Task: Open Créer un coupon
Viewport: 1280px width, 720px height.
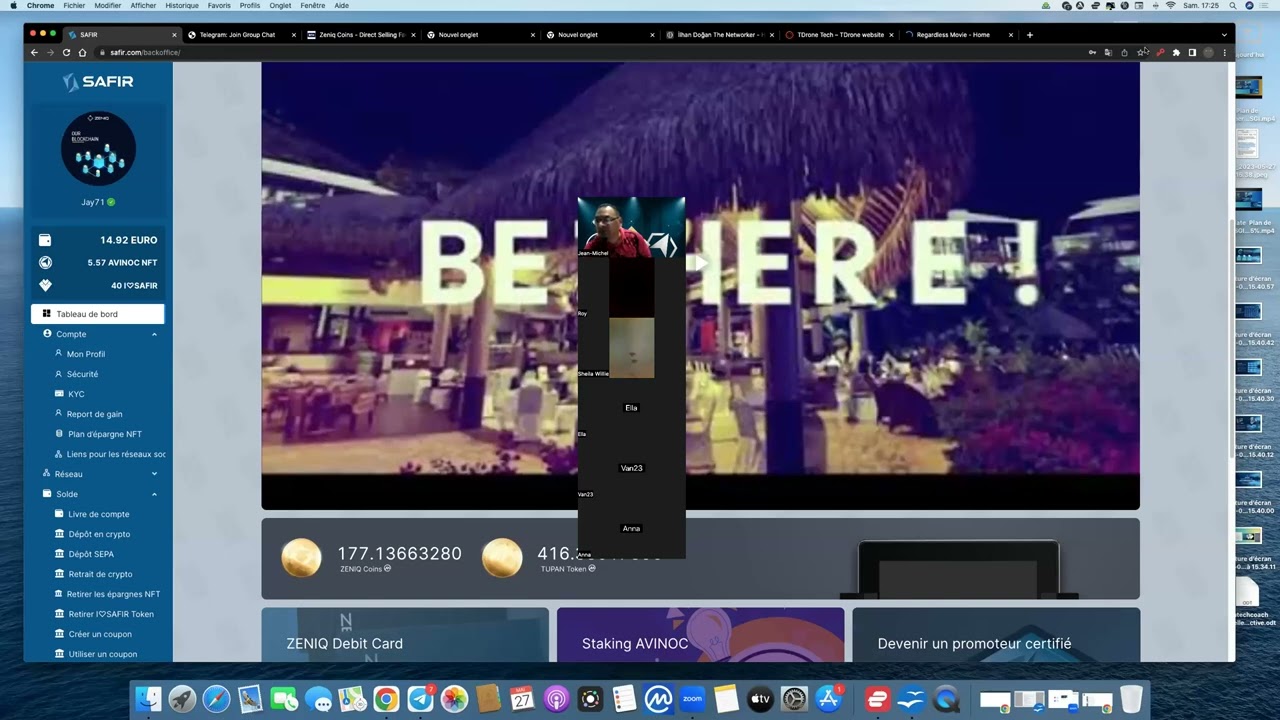Action: tap(100, 634)
